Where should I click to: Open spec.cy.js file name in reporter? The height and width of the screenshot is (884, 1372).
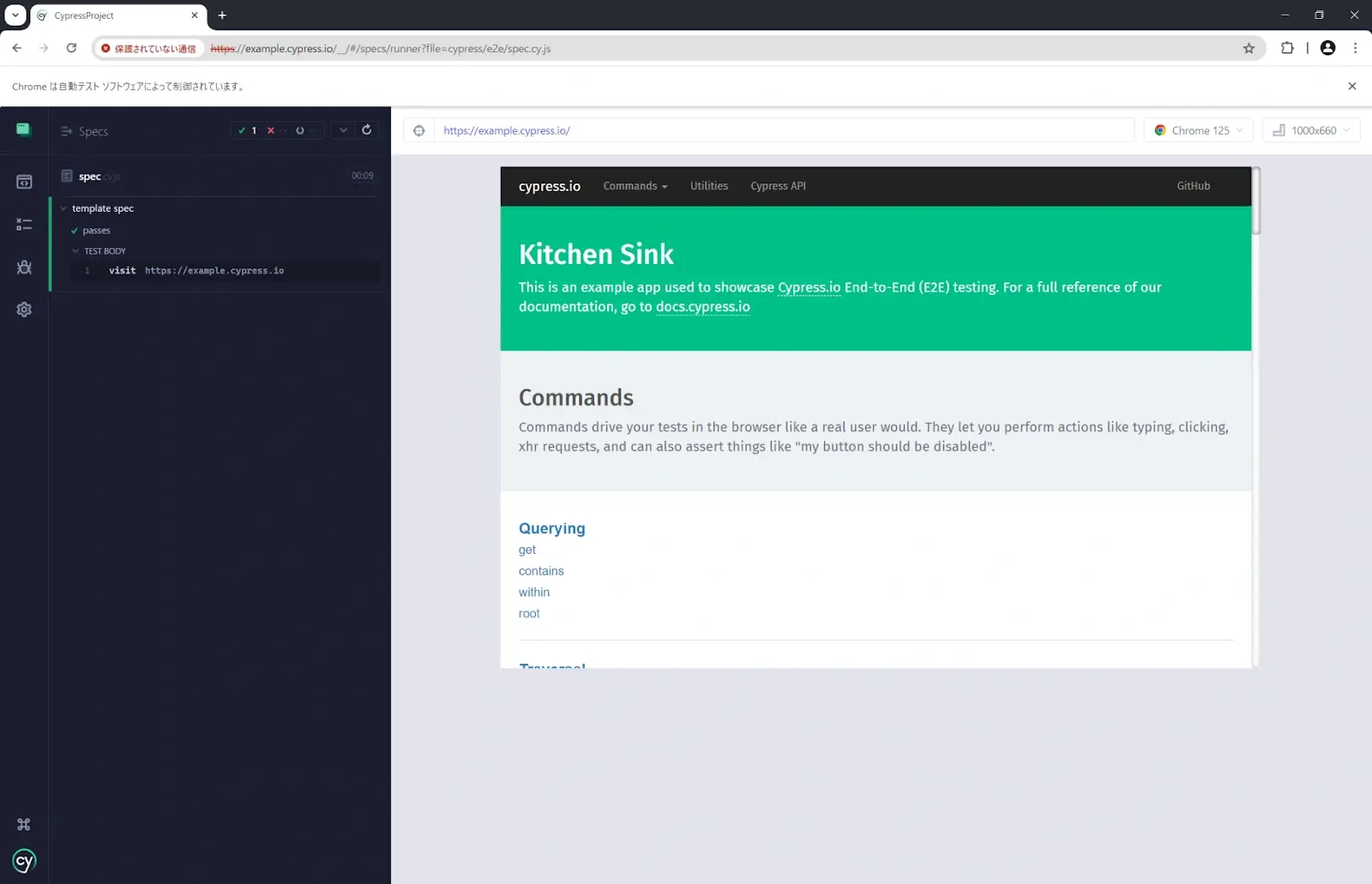(99, 177)
